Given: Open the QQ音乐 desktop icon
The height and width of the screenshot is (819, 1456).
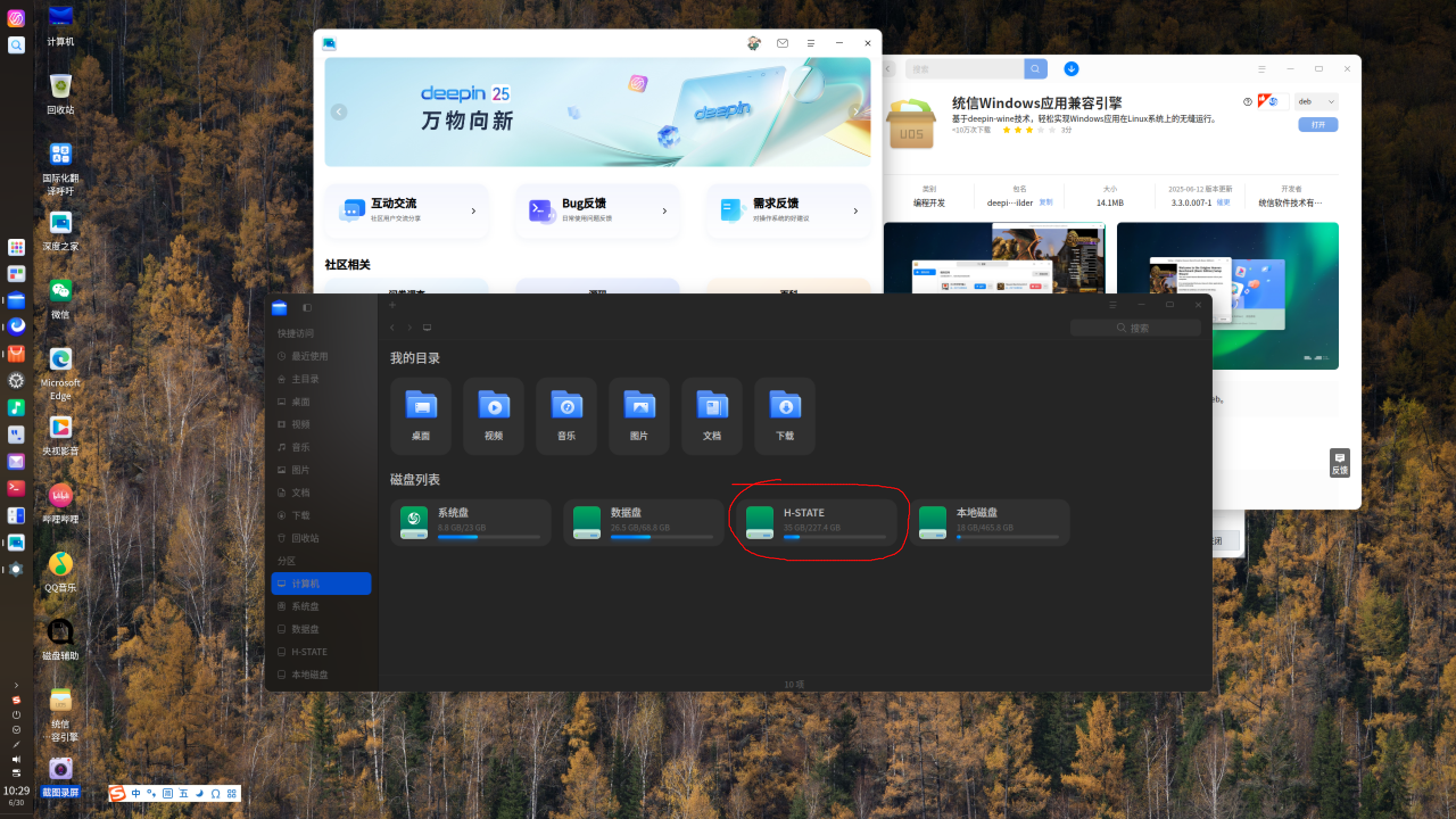Looking at the screenshot, I should (60, 572).
